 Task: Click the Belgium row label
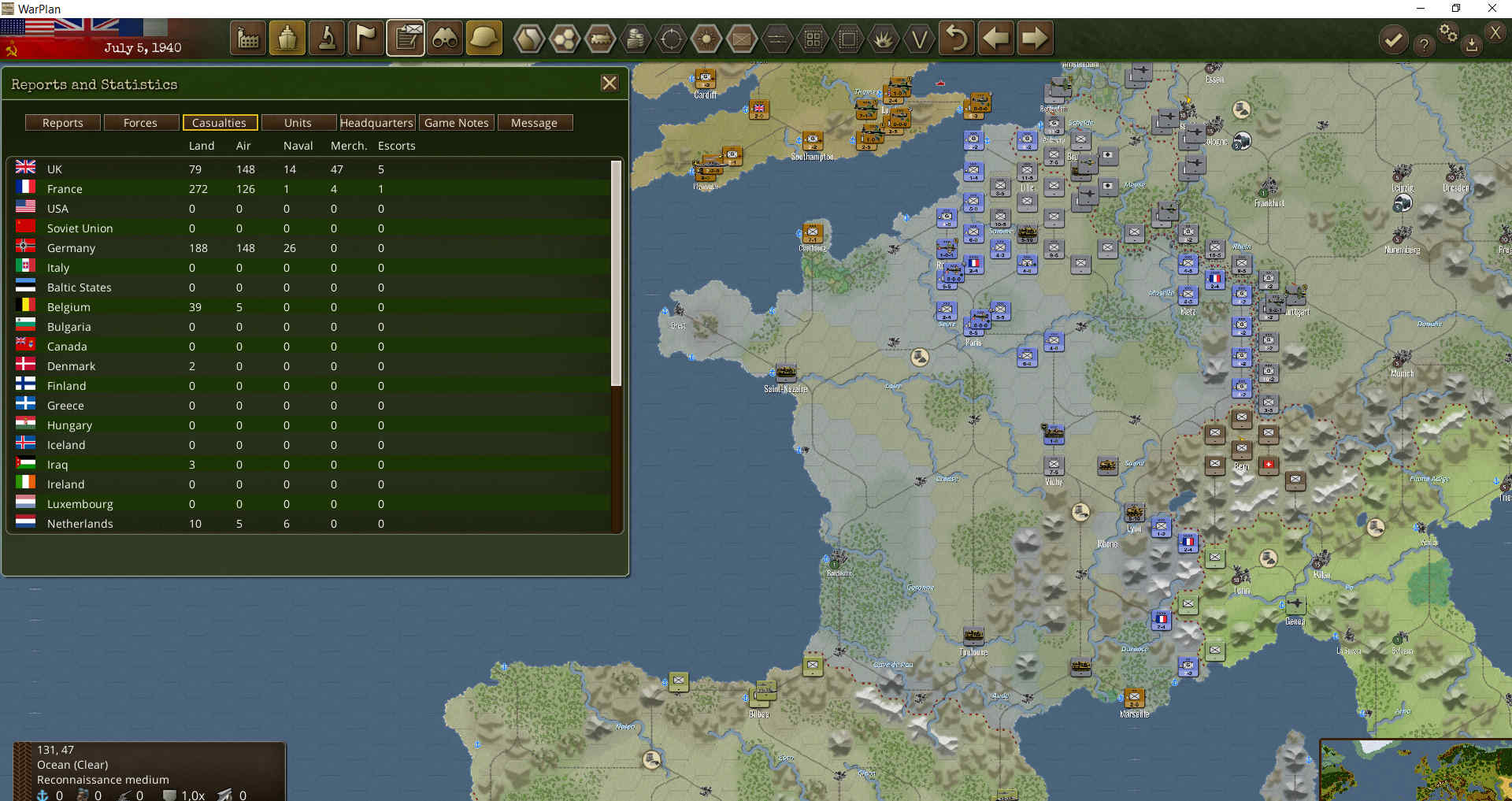69,307
